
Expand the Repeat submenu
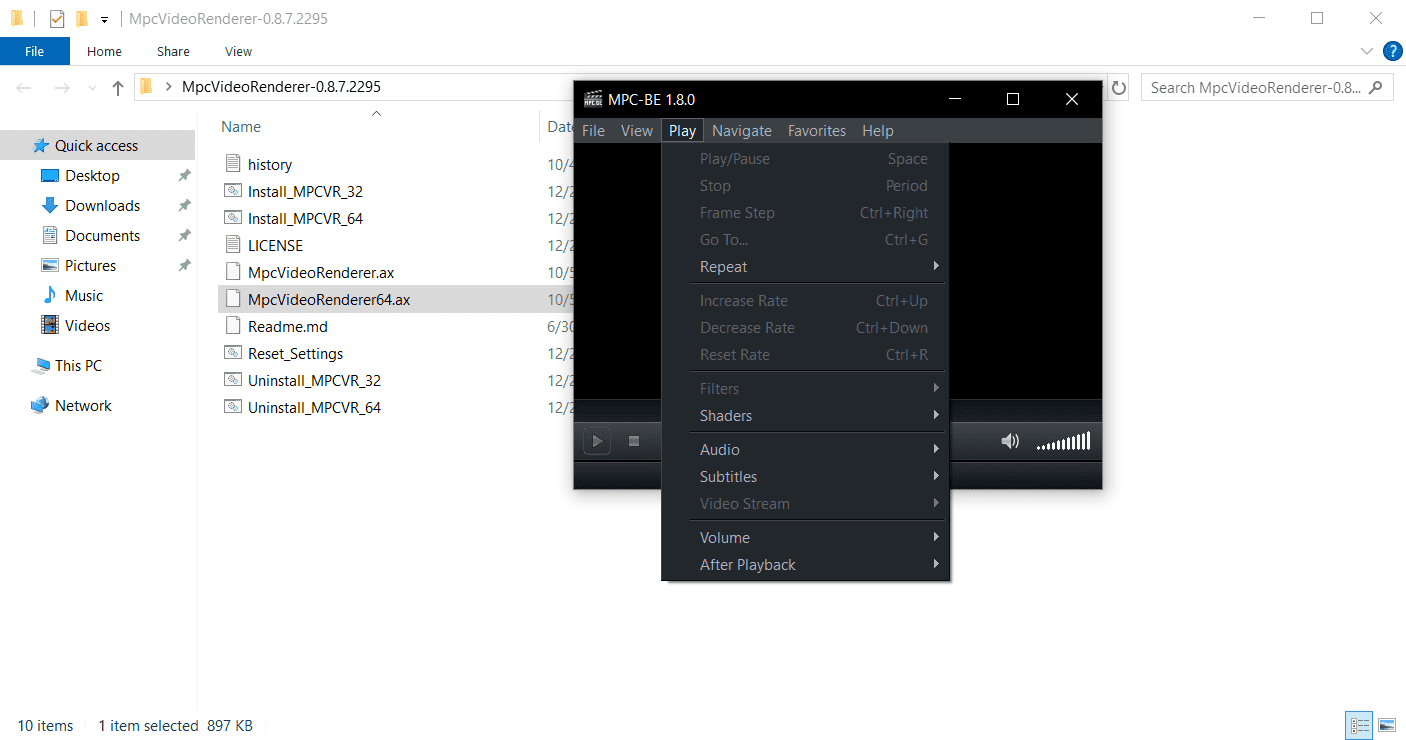pos(805,267)
